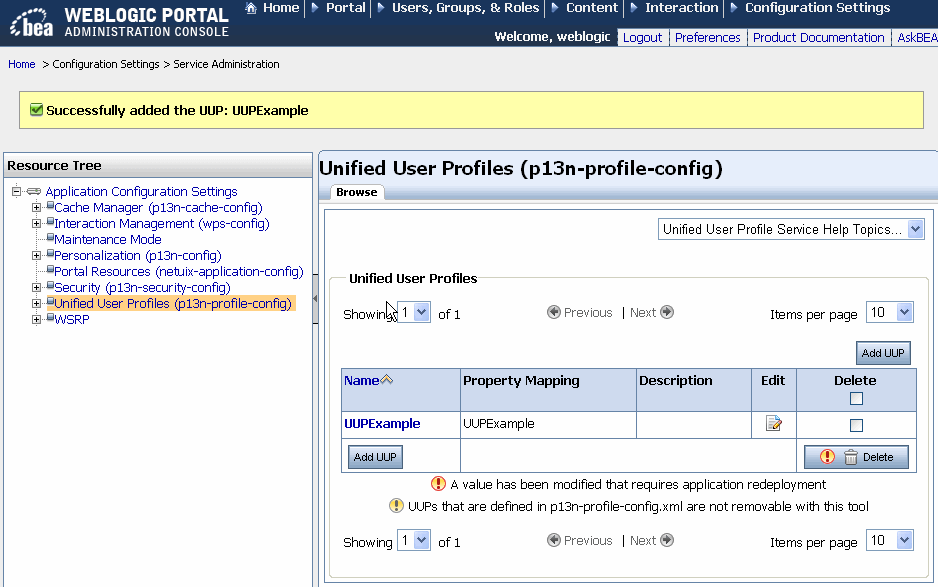938x587 pixels.
Task: Open the Portal menu
Action: (345, 8)
